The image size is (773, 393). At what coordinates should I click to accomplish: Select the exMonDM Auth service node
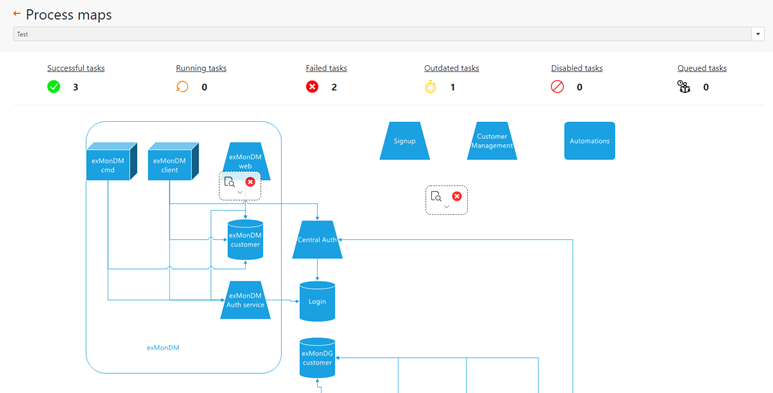[246, 300]
